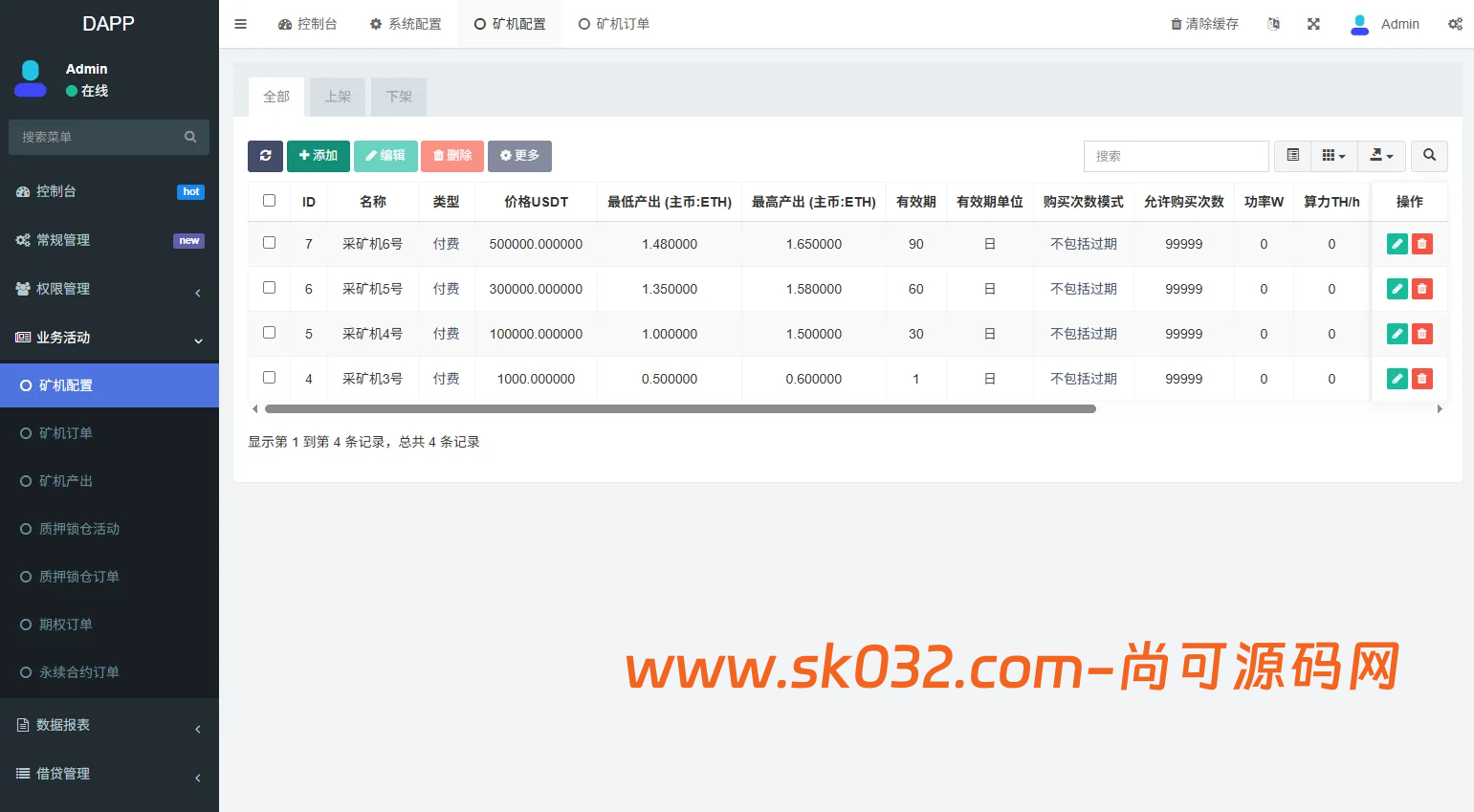The width and height of the screenshot is (1474, 812).
Task: Check the checkbox for row ID 5
Action: 269,333
